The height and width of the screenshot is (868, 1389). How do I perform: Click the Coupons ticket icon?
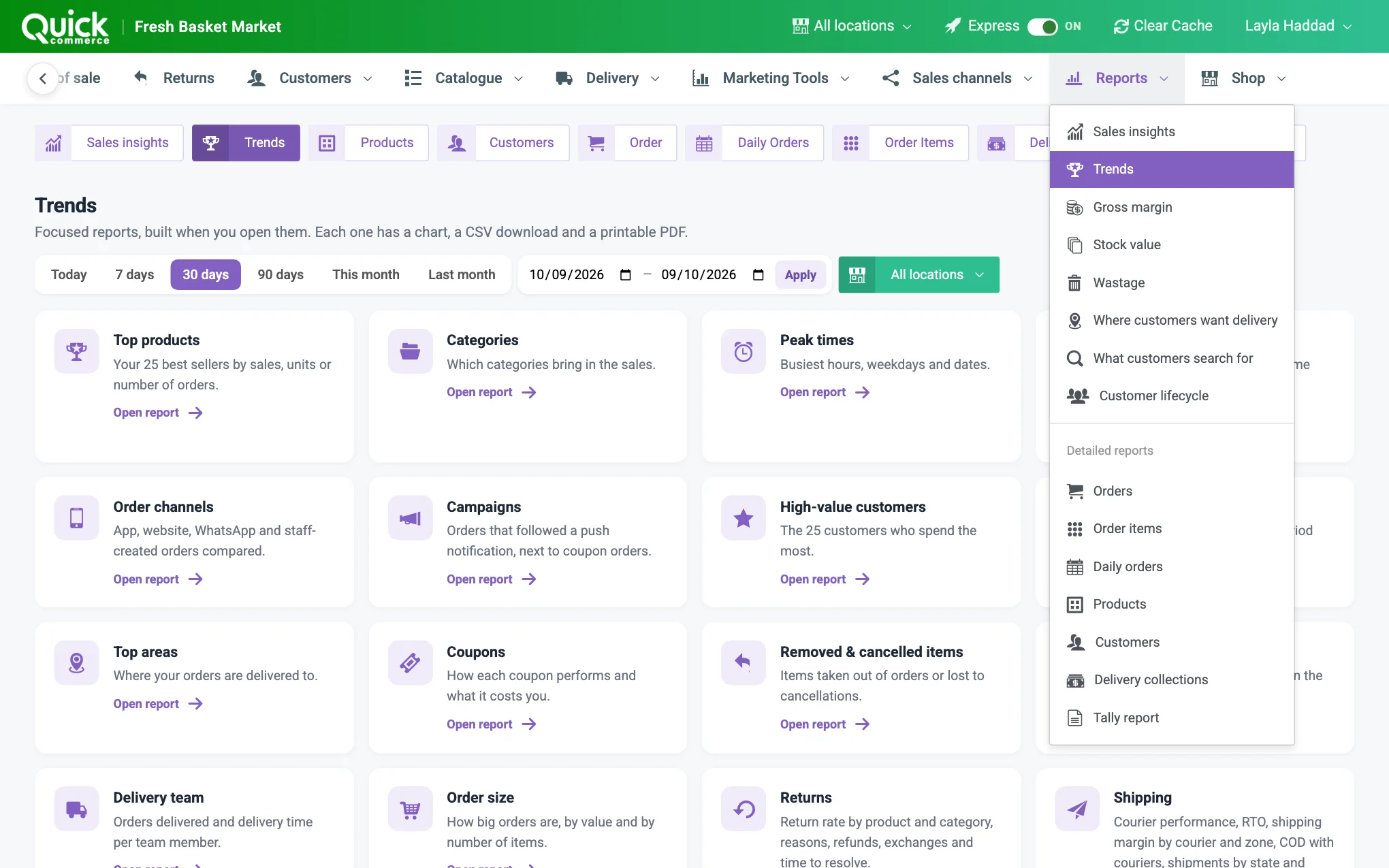point(410,663)
